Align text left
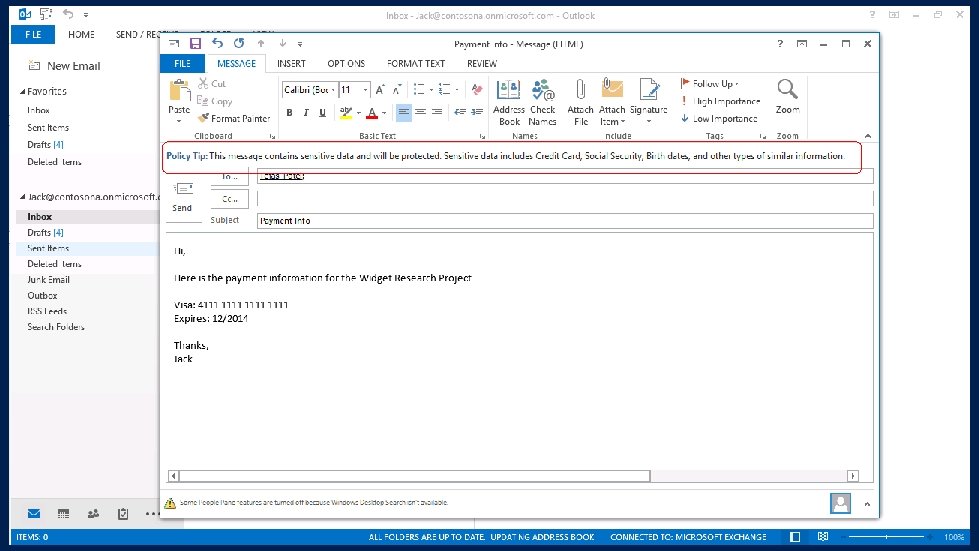 click(x=404, y=112)
